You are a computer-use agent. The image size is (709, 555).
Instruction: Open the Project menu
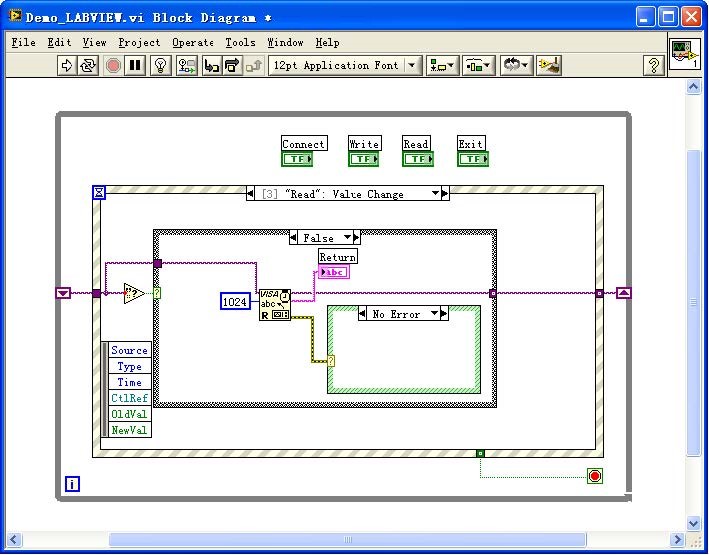click(139, 43)
